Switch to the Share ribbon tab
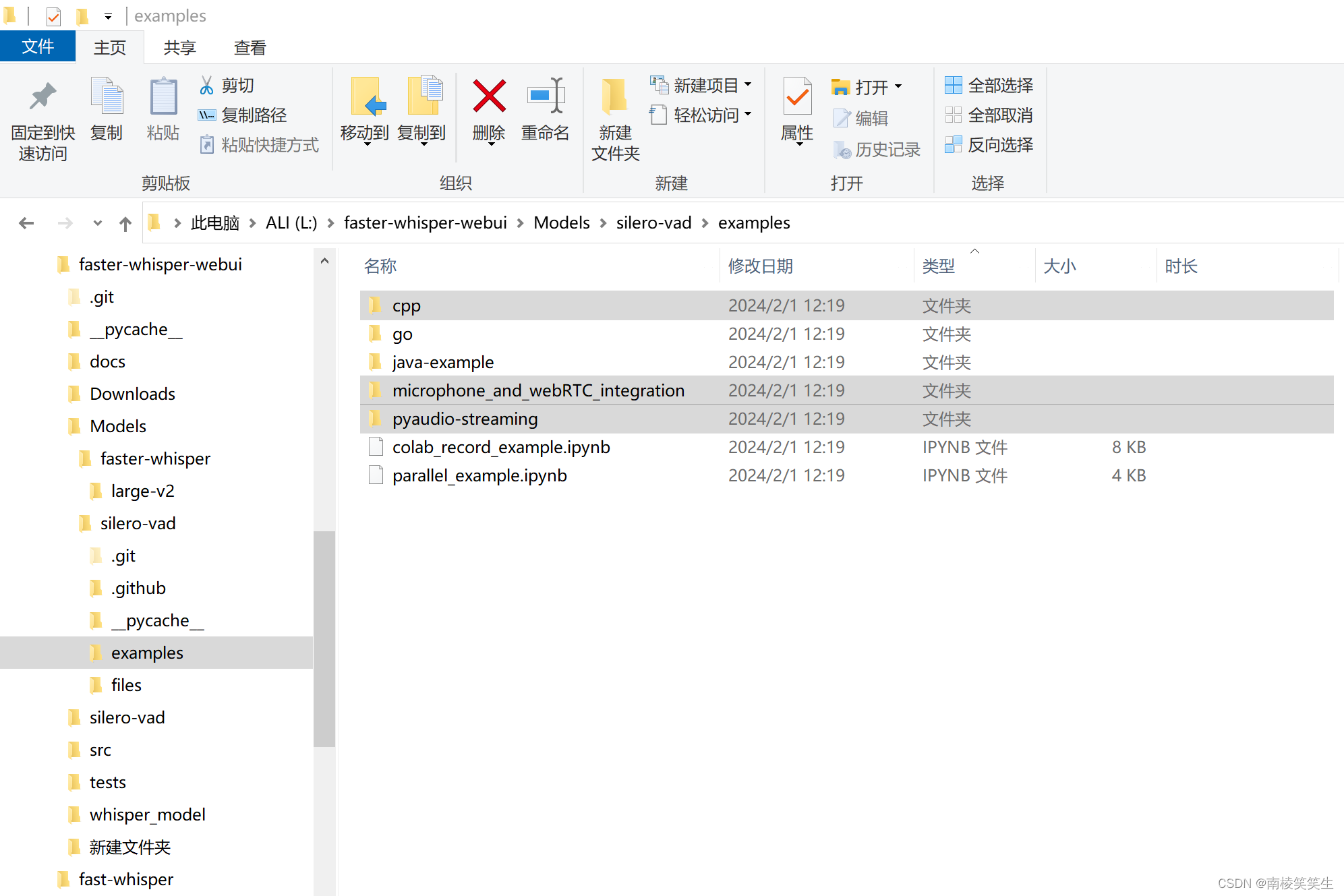 pyautogui.click(x=179, y=48)
